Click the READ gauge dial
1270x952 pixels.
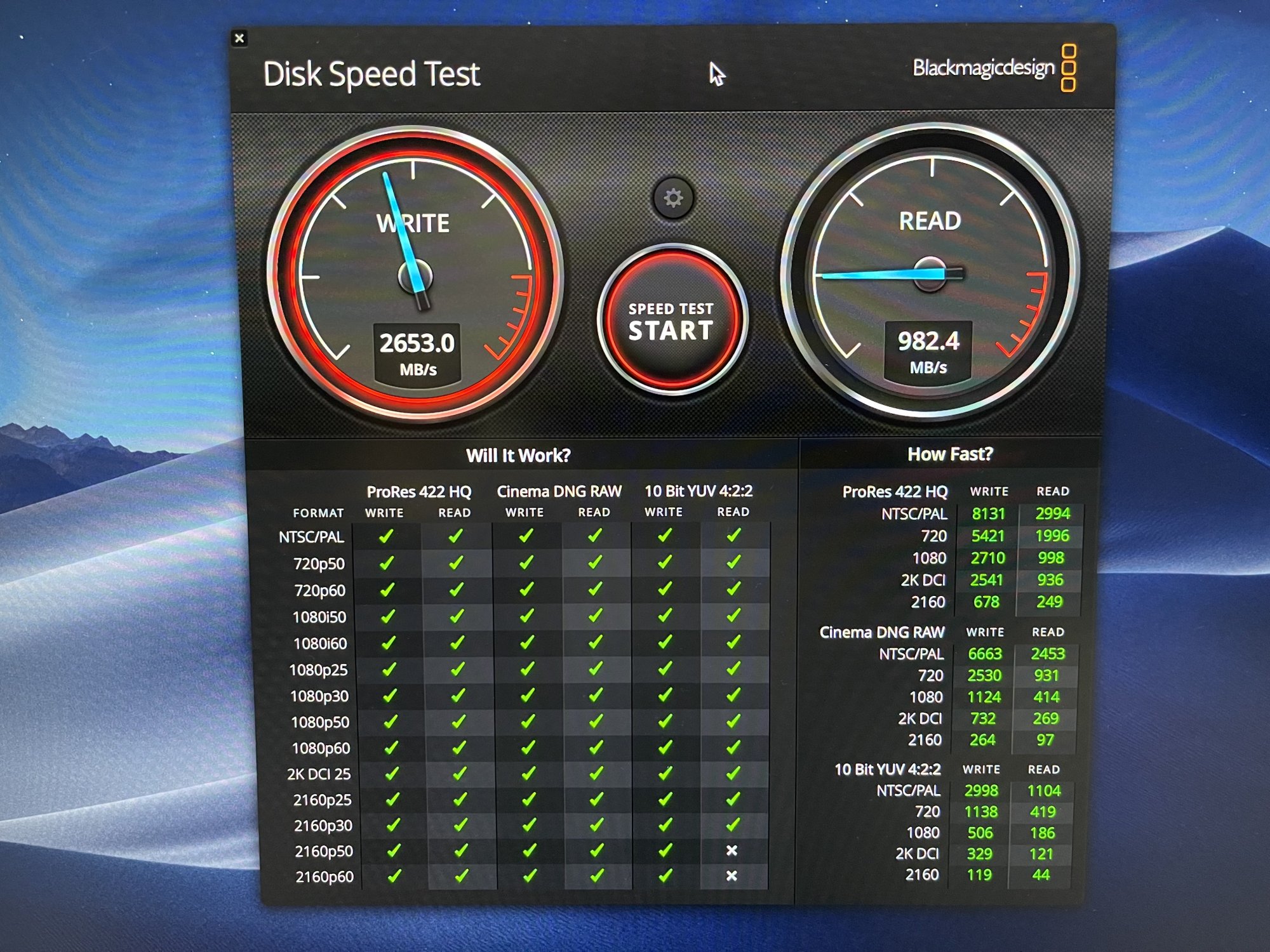pyautogui.click(x=930, y=274)
